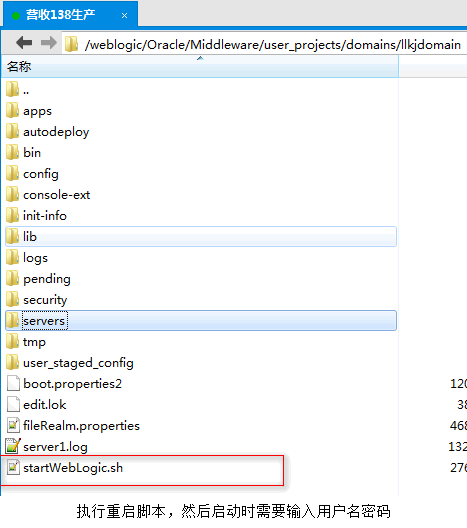
Task: Select the 'pending' folder name
Action: pyautogui.click(x=47, y=279)
